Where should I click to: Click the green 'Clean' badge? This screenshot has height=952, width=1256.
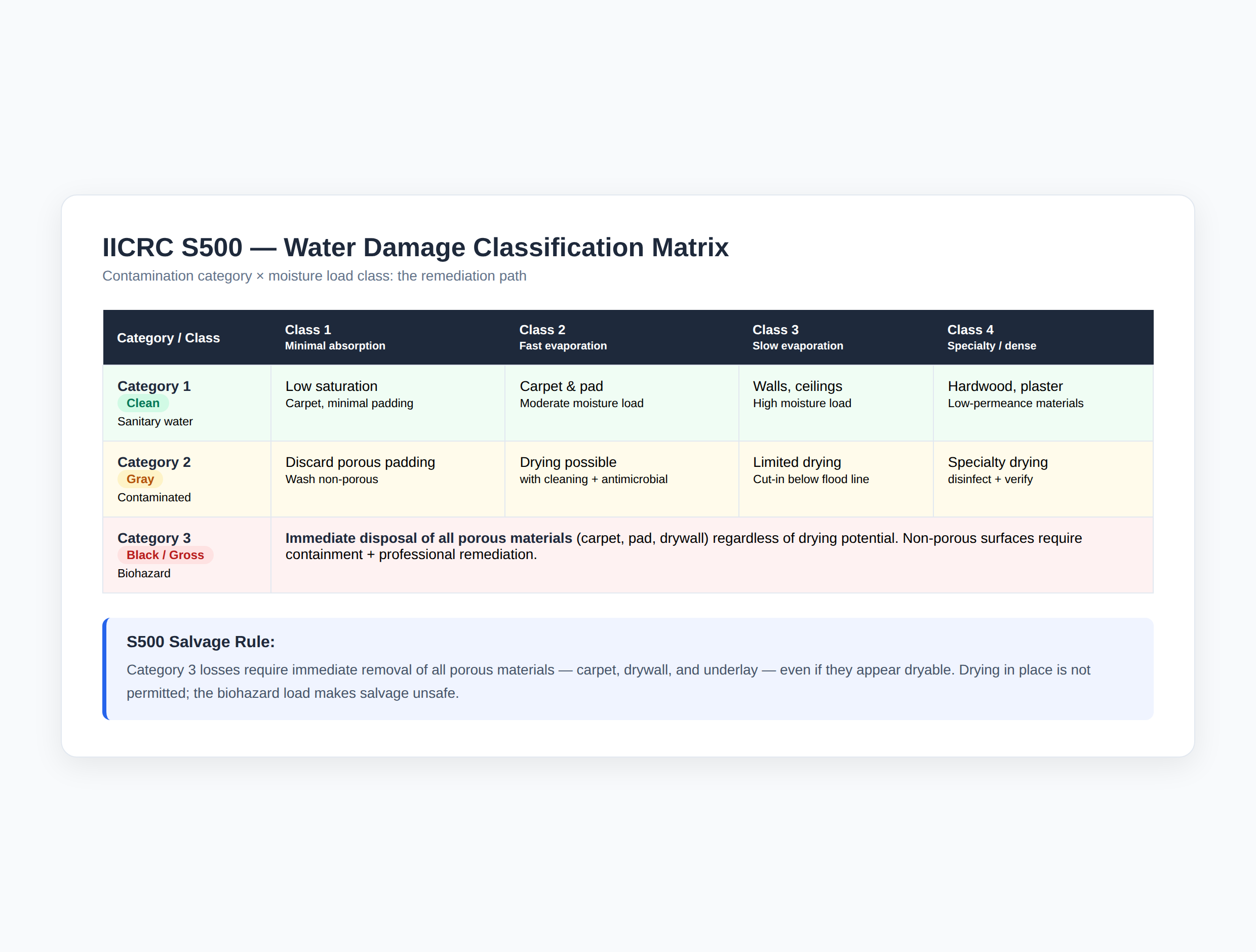(x=143, y=403)
